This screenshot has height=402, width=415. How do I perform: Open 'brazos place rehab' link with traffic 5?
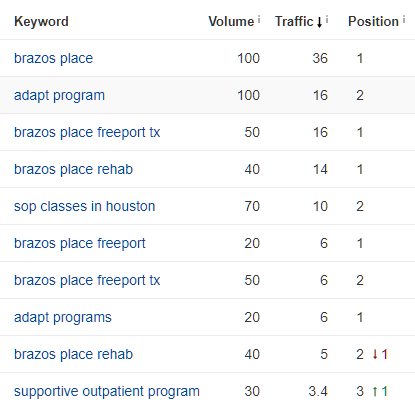pyautogui.click(x=73, y=354)
